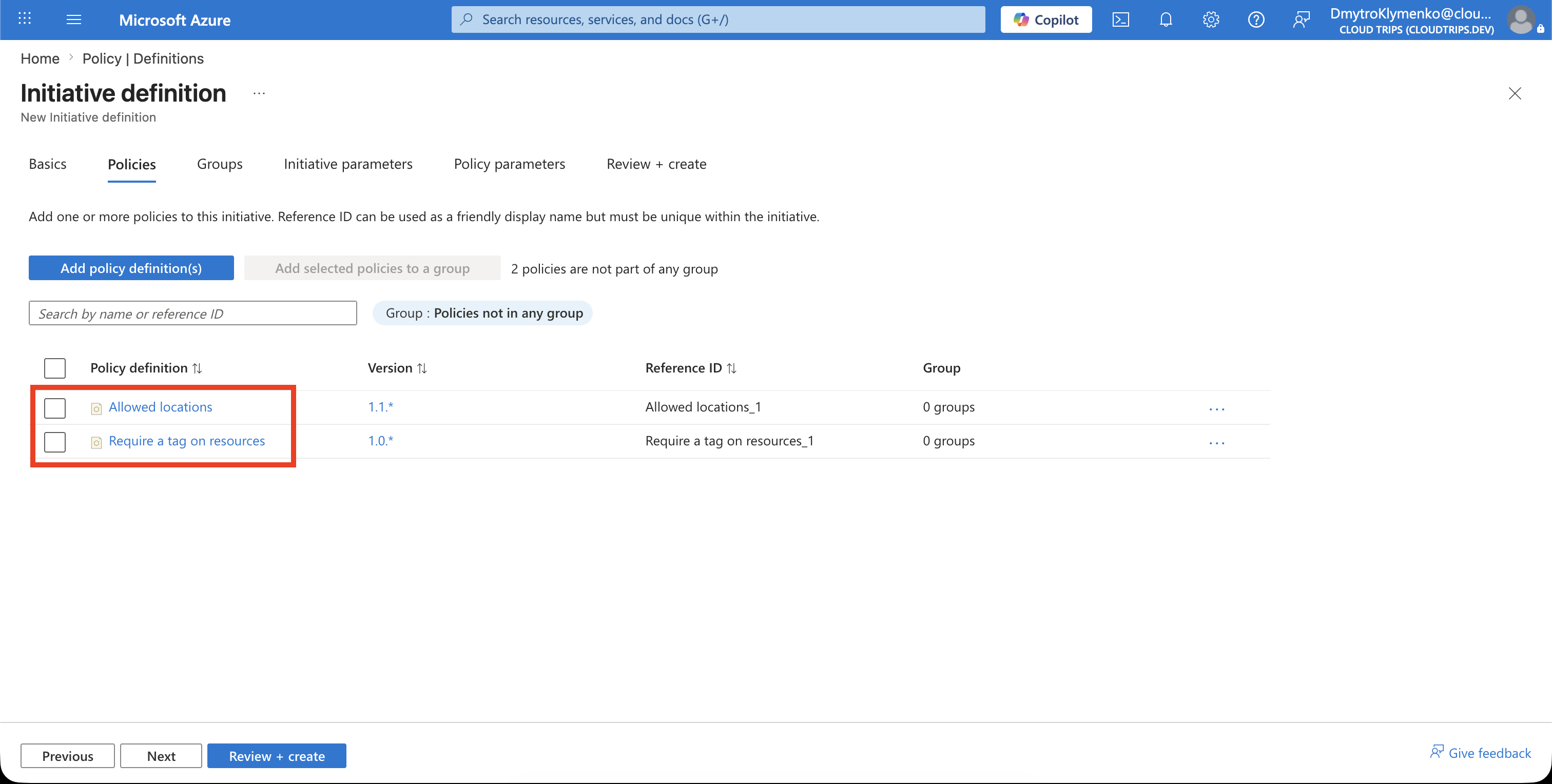Go to Policy | Definitions breadcrumb
This screenshot has height=784, width=1552.
coord(143,58)
